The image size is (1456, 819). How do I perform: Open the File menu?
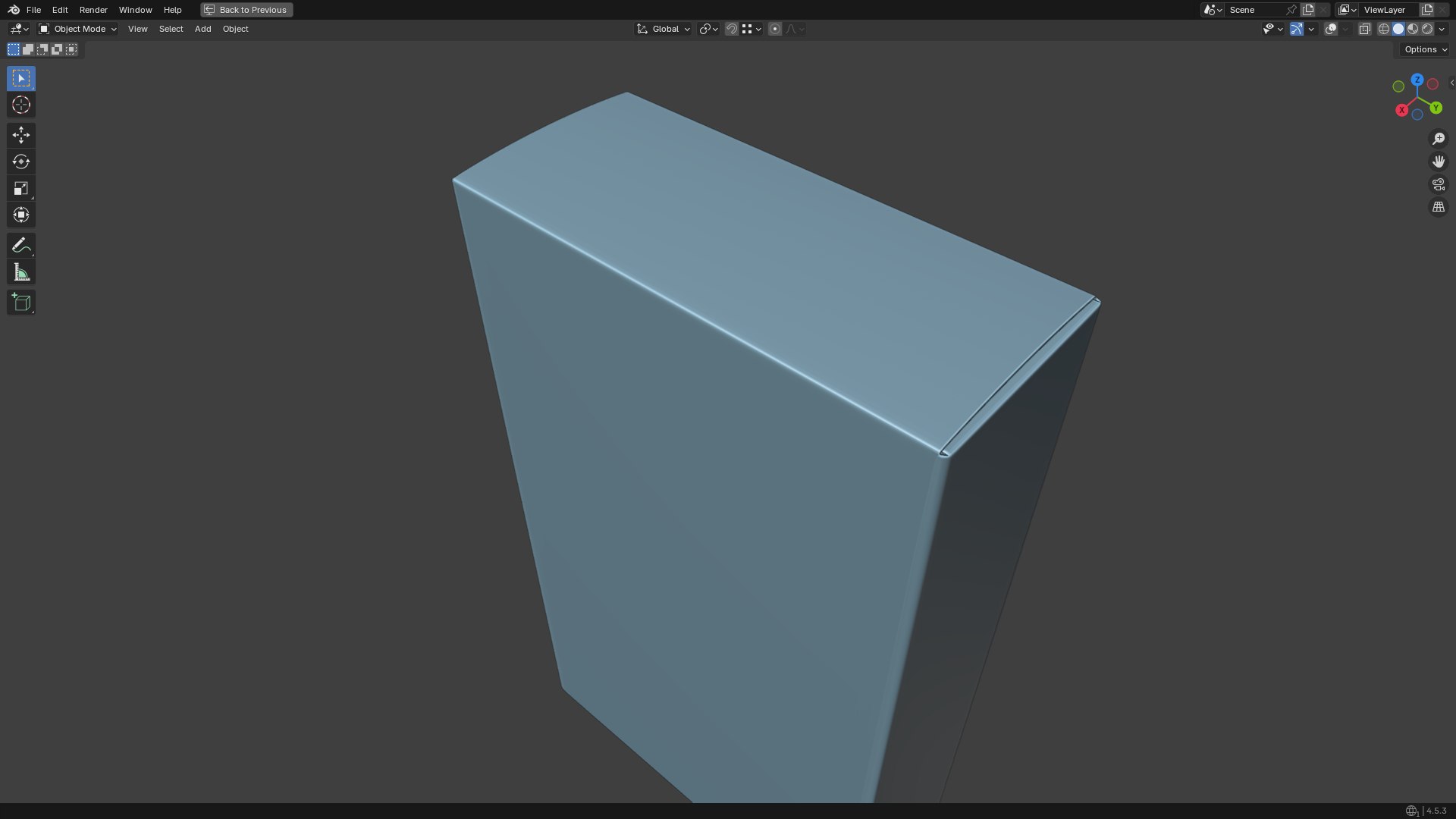click(33, 10)
